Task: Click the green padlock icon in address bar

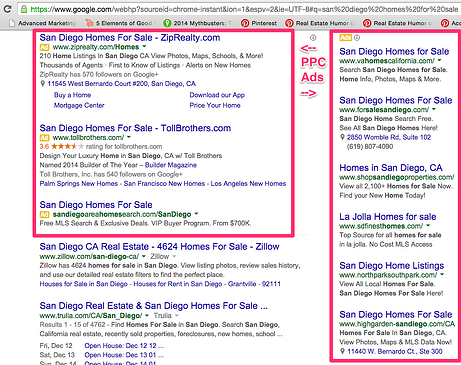Action: [24, 9]
